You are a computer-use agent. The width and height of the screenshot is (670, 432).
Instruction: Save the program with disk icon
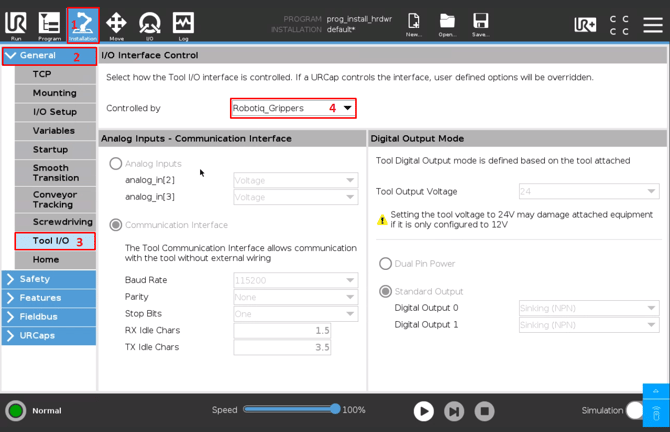point(480,25)
